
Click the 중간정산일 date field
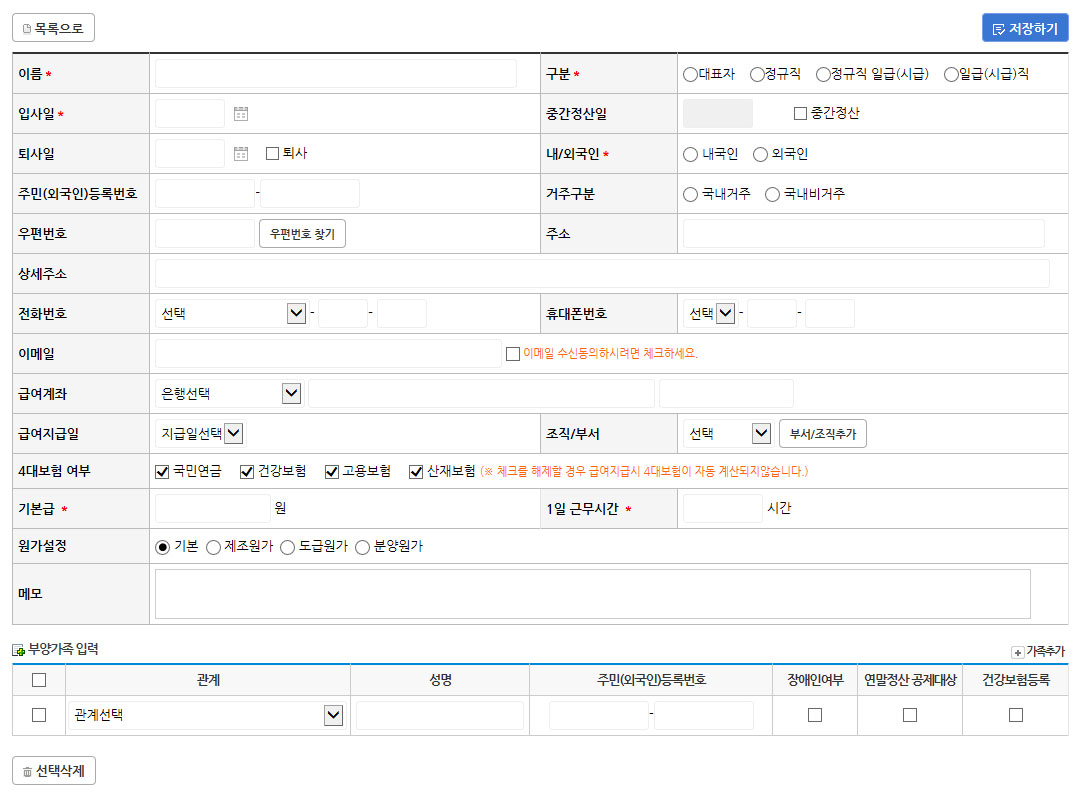click(718, 114)
